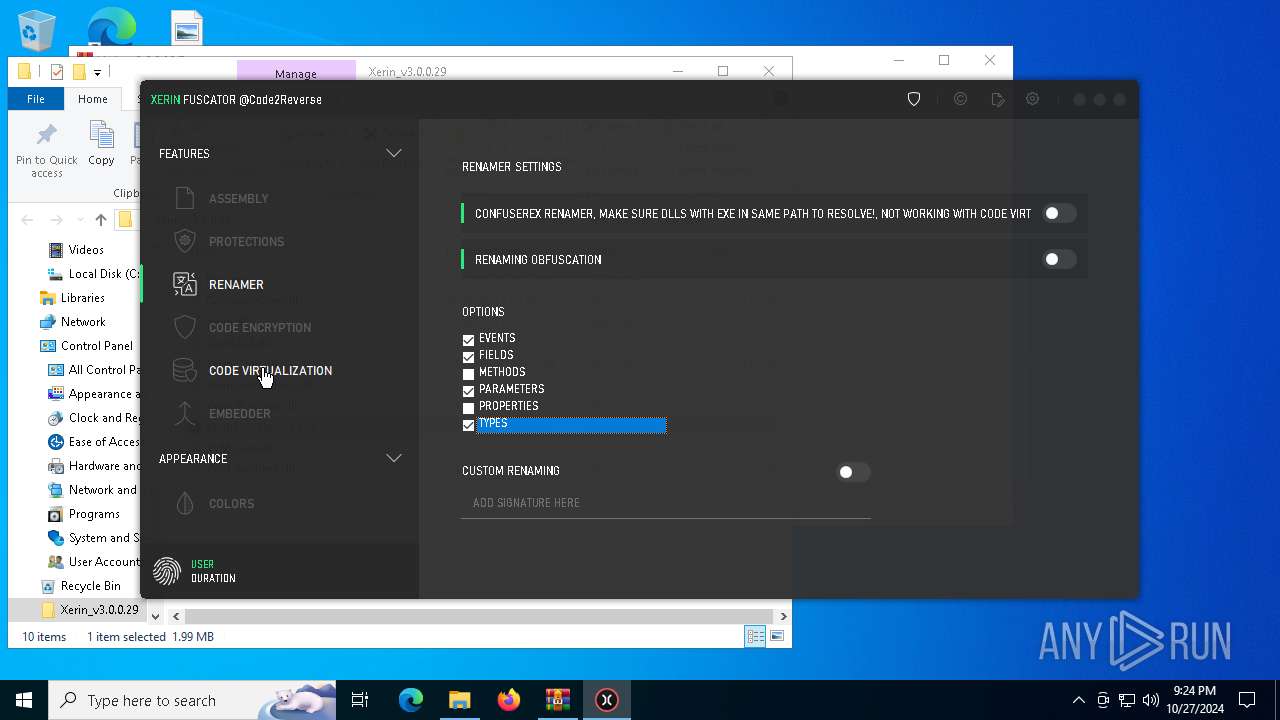This screenshot has width=1280, height=720.
Task: Open Task View on taskbar
Action: pyautogui.click(x=360, y=700)
